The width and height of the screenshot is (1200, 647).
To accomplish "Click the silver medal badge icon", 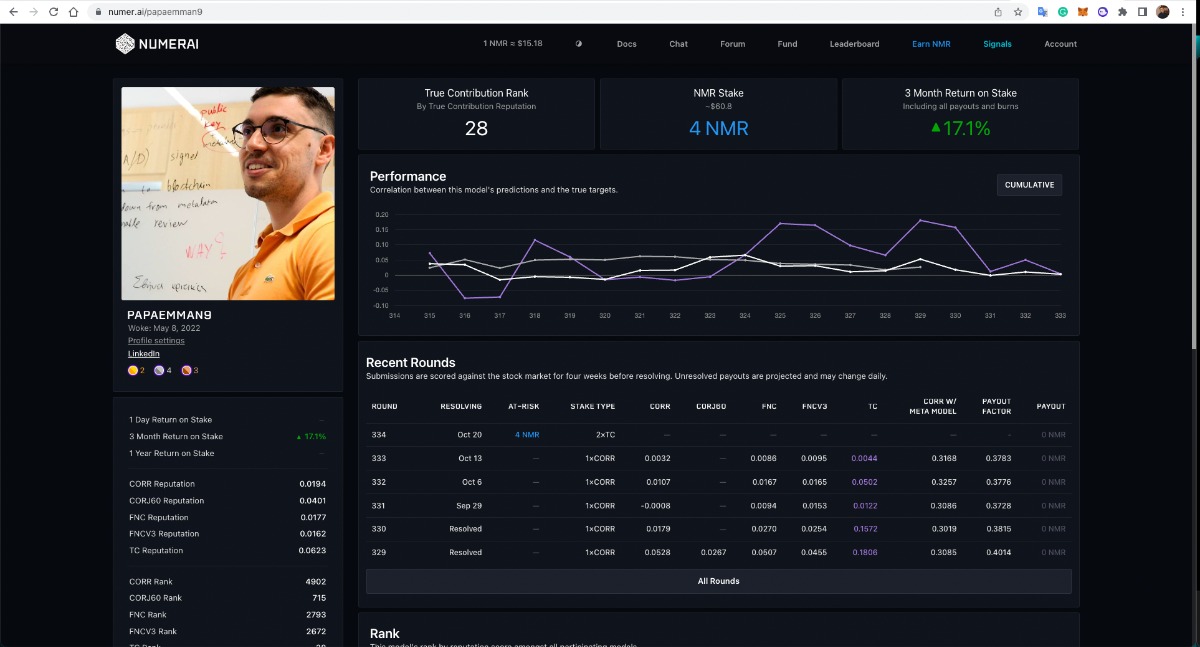I will pos(159,371).
